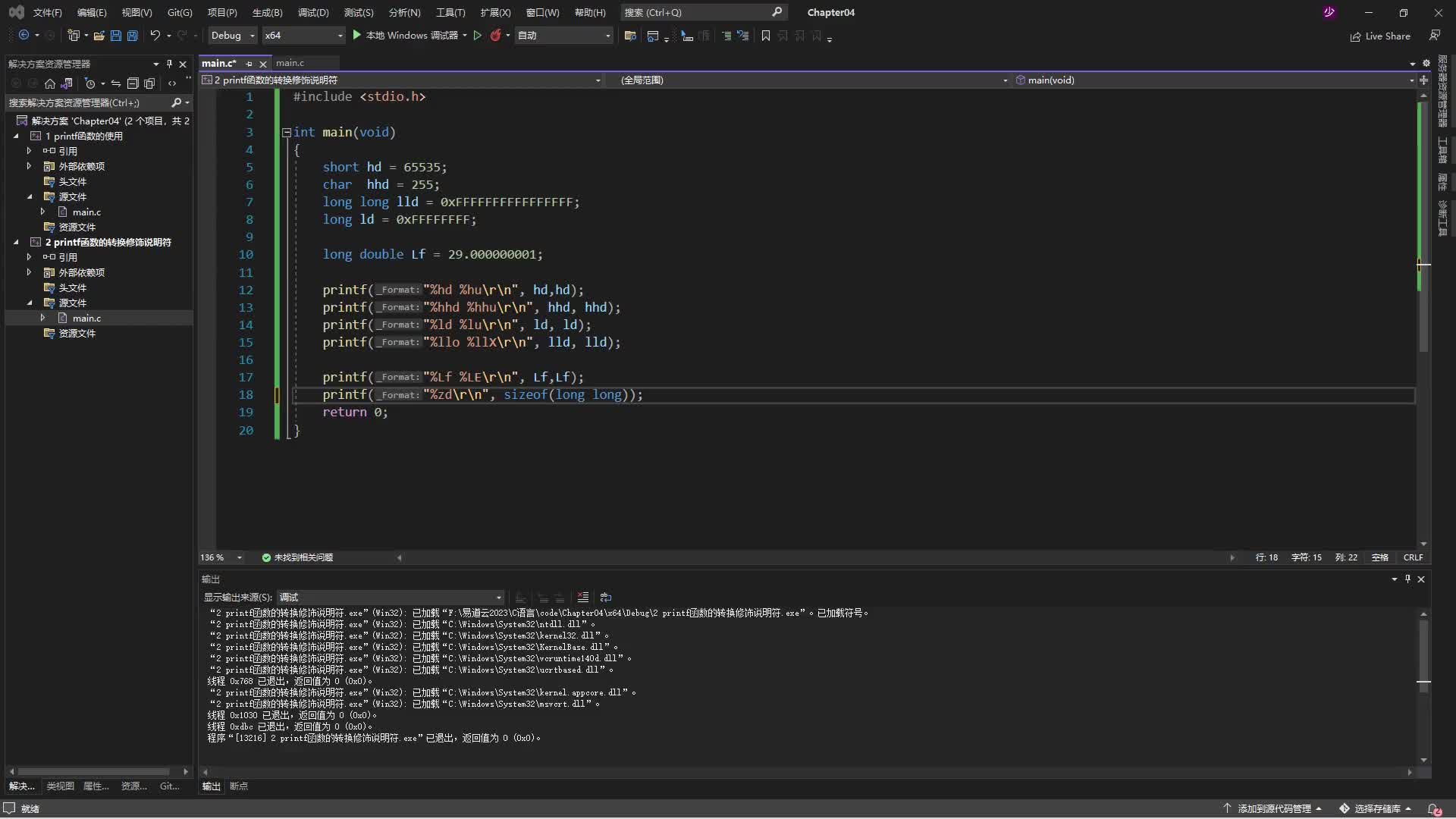Click the split editor icon at right
Image resolution: width=1456 pixels, height=819 pixels.
click(1423, 80)
